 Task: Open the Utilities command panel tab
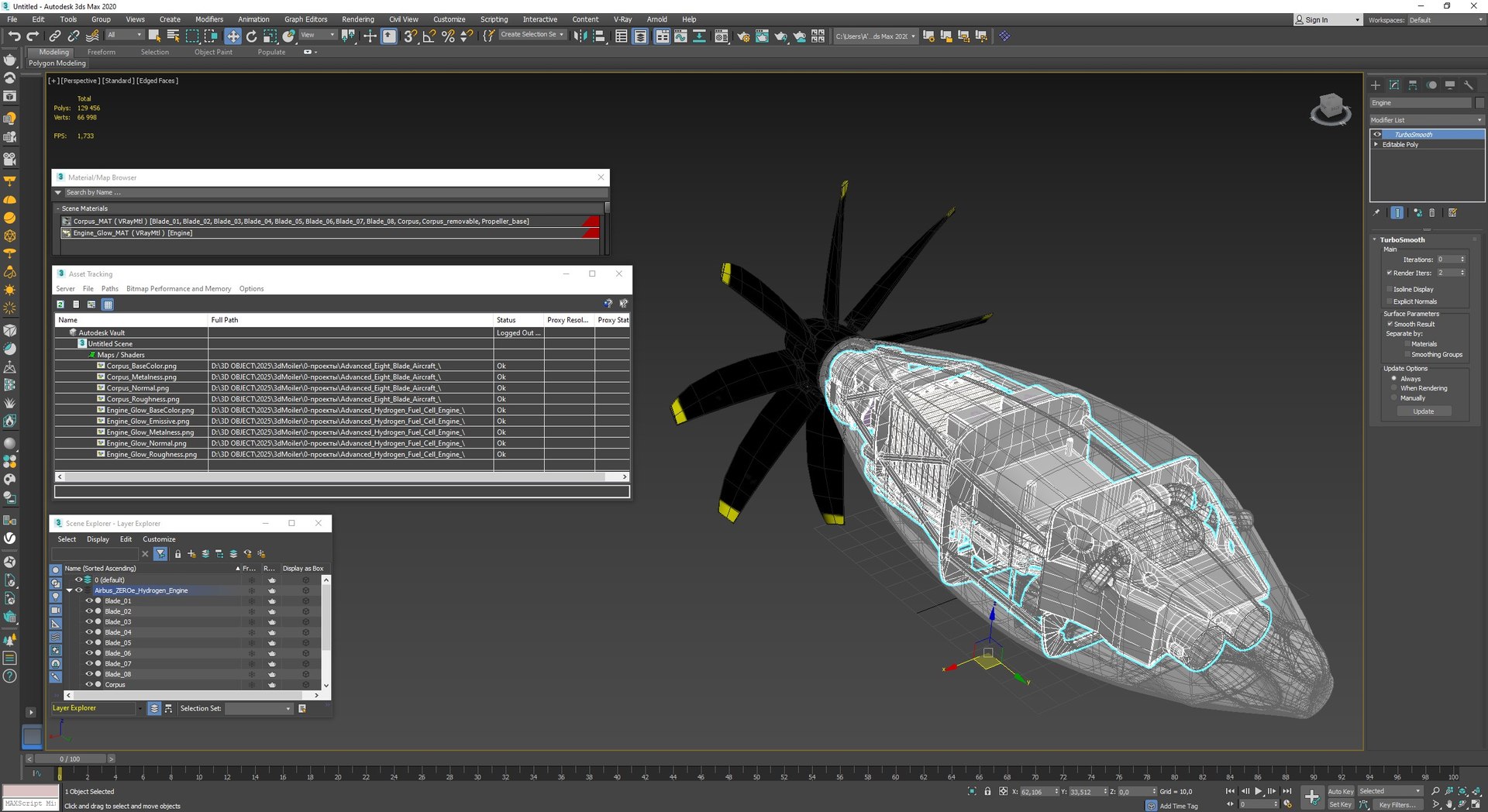[x=1469, y=85]
